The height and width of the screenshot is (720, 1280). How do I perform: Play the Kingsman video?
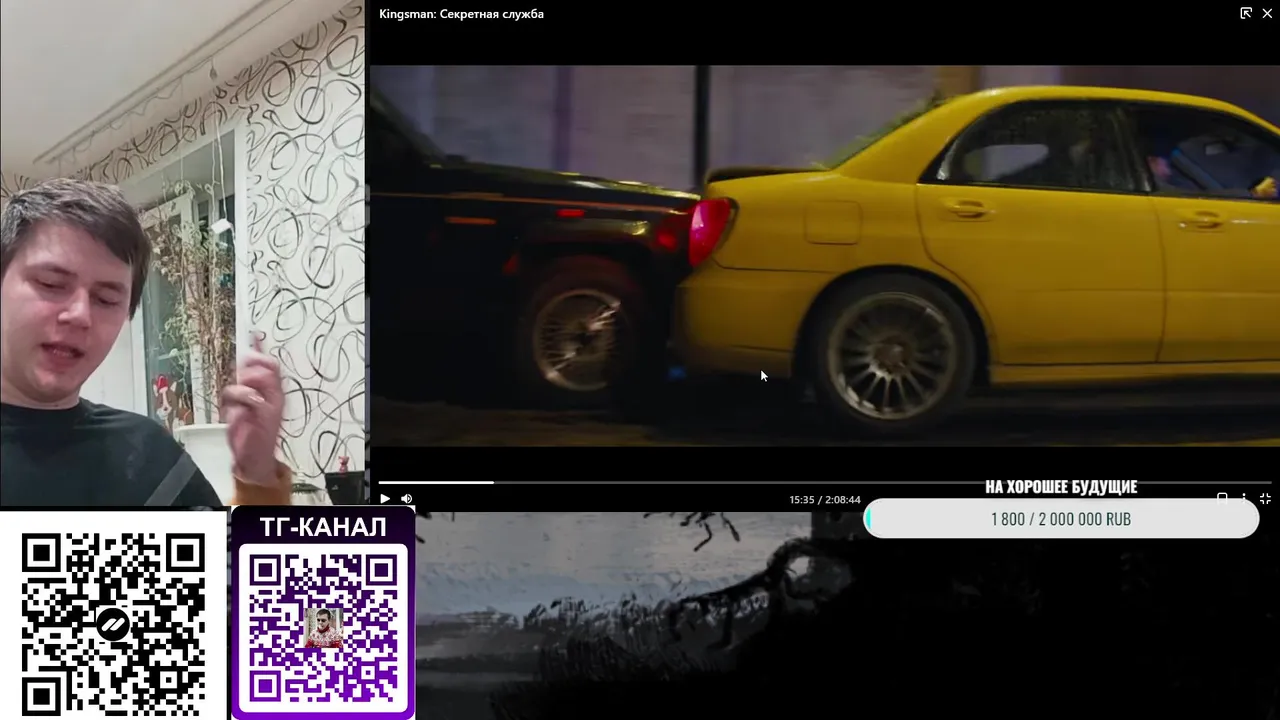[x=385, y=498]
